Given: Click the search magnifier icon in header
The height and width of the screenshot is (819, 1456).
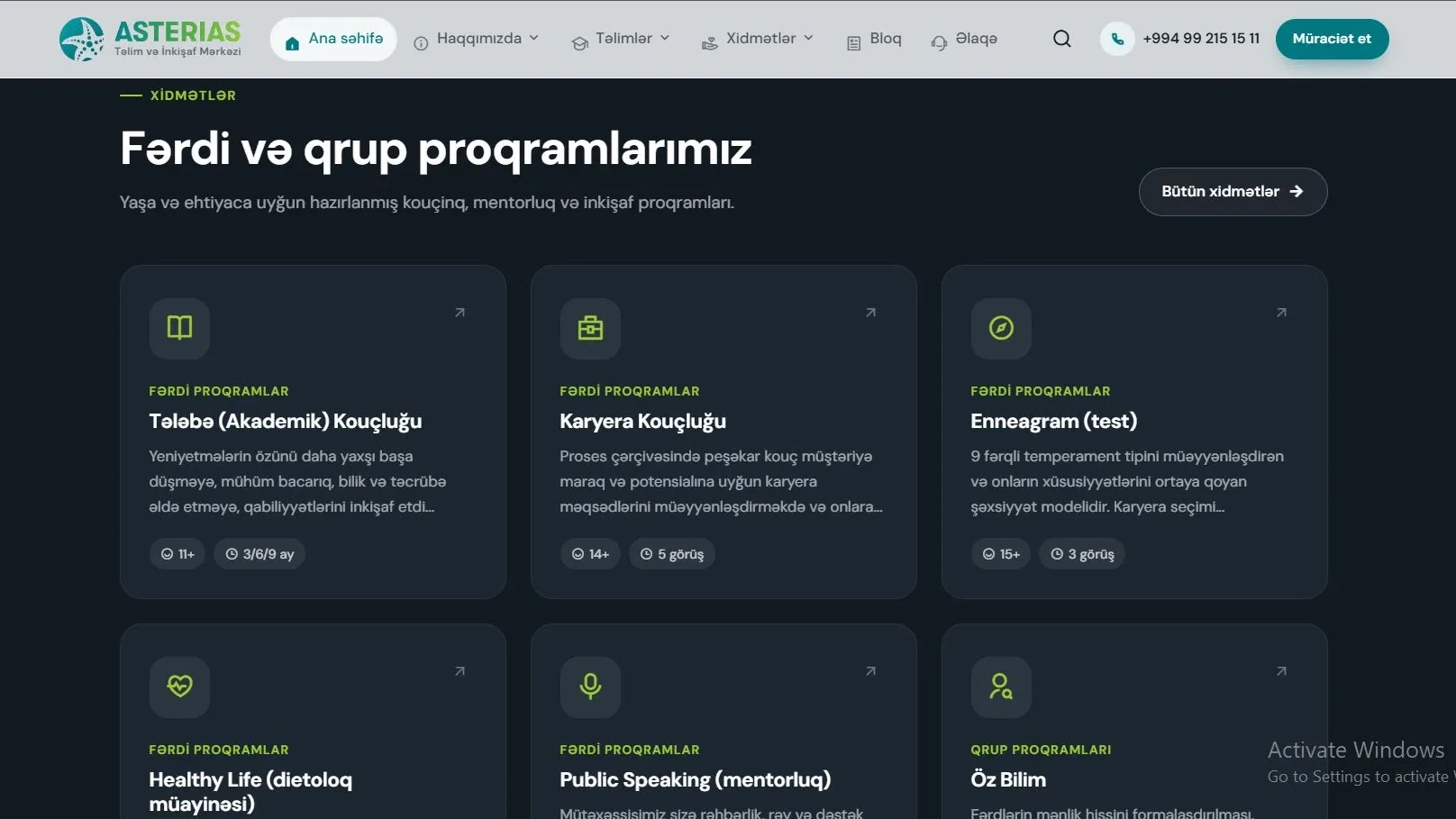Looking at the screenshot, I should click(1062, 39).
